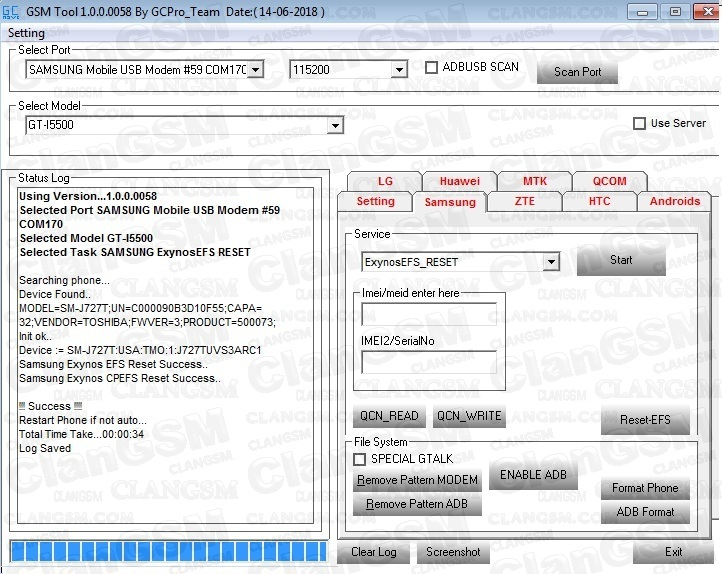Click 'Init ok..' log line
This screenshot has height=574, width=722.
point(35,336)
